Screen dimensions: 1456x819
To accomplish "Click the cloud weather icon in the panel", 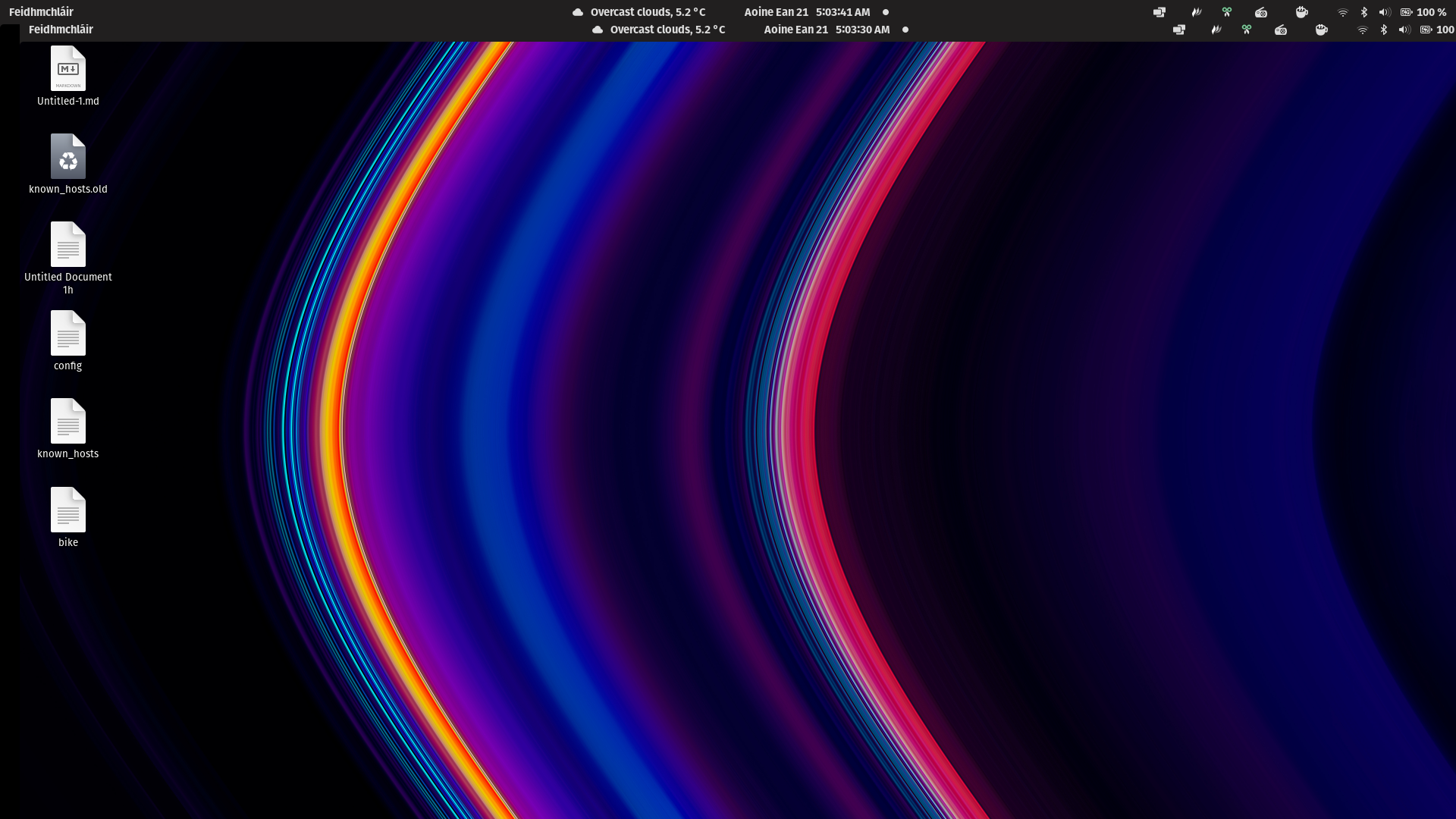I will pyautogui.click(x=579, y=12).
